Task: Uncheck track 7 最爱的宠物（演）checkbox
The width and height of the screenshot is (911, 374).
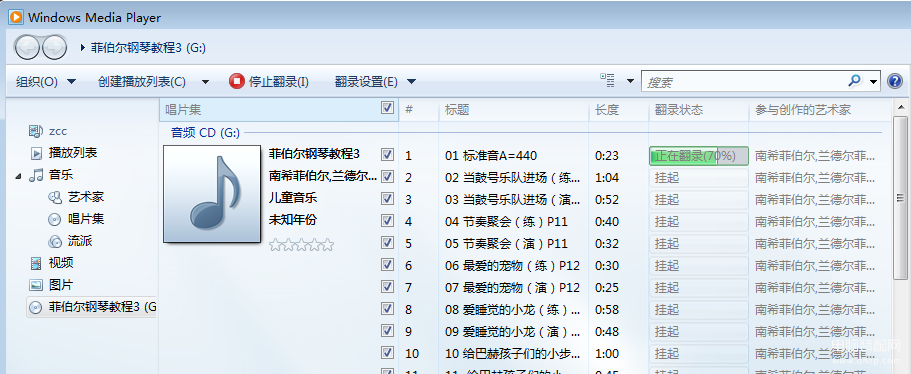Action: tap(388, 287)
